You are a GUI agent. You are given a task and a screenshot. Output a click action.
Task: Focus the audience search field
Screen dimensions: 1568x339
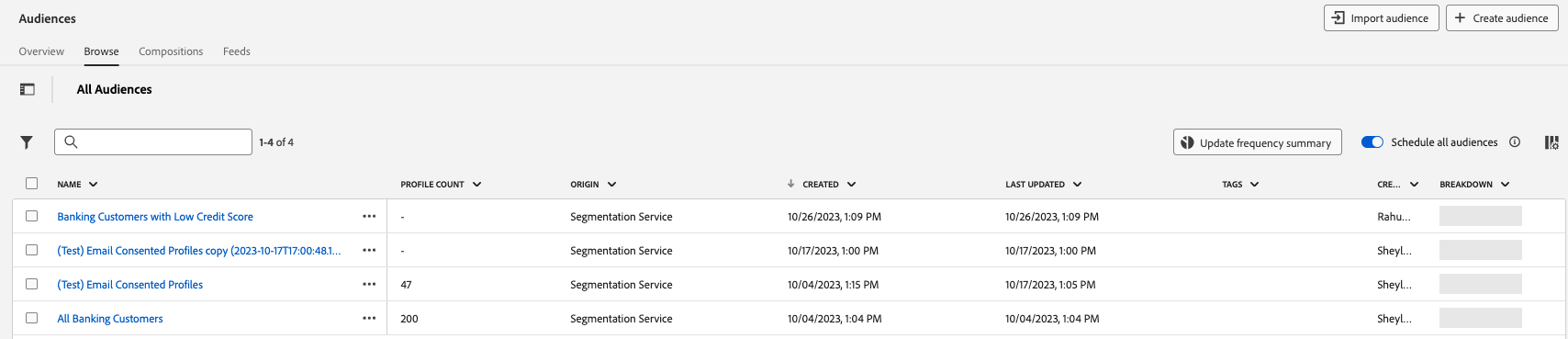pos(153,141)
